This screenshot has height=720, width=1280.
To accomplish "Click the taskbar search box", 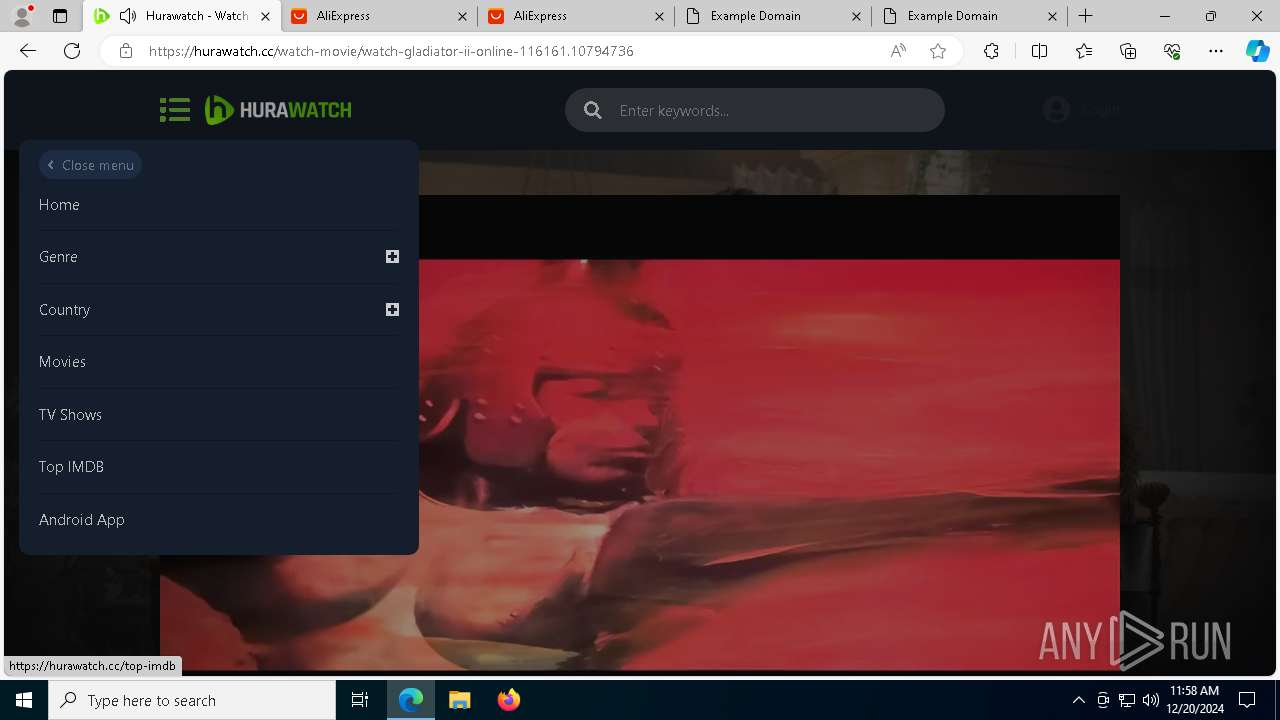I will pyautogui.click(x=192, y=700).
